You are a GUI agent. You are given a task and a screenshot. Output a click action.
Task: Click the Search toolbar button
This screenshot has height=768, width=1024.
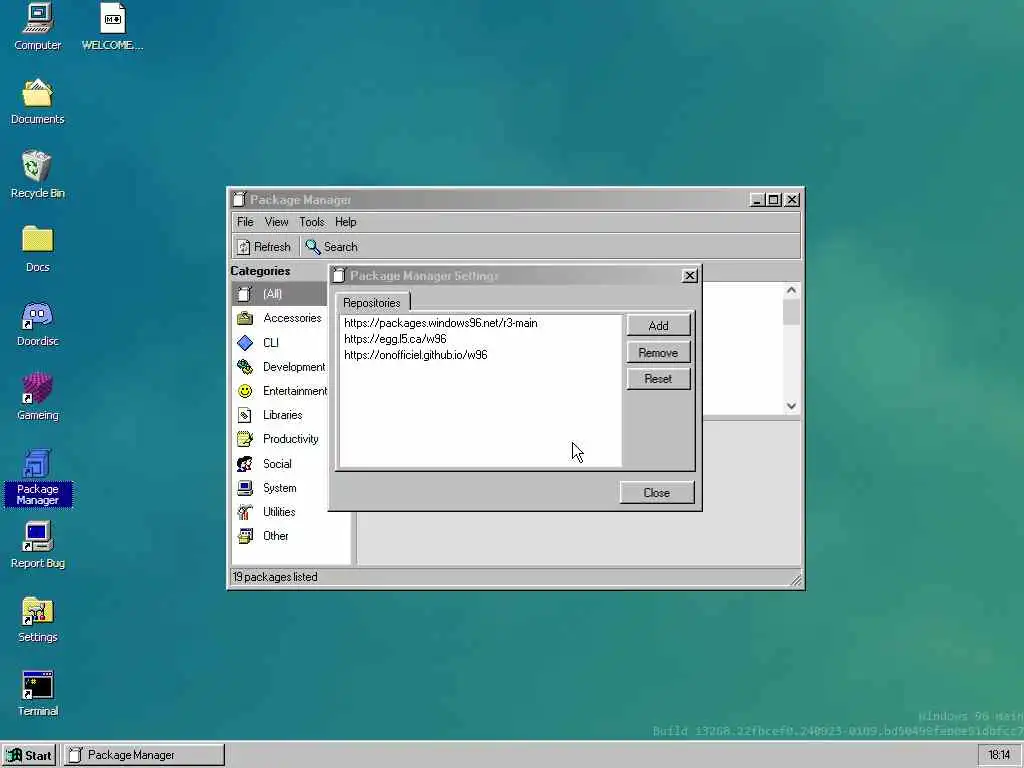[332, 247]
